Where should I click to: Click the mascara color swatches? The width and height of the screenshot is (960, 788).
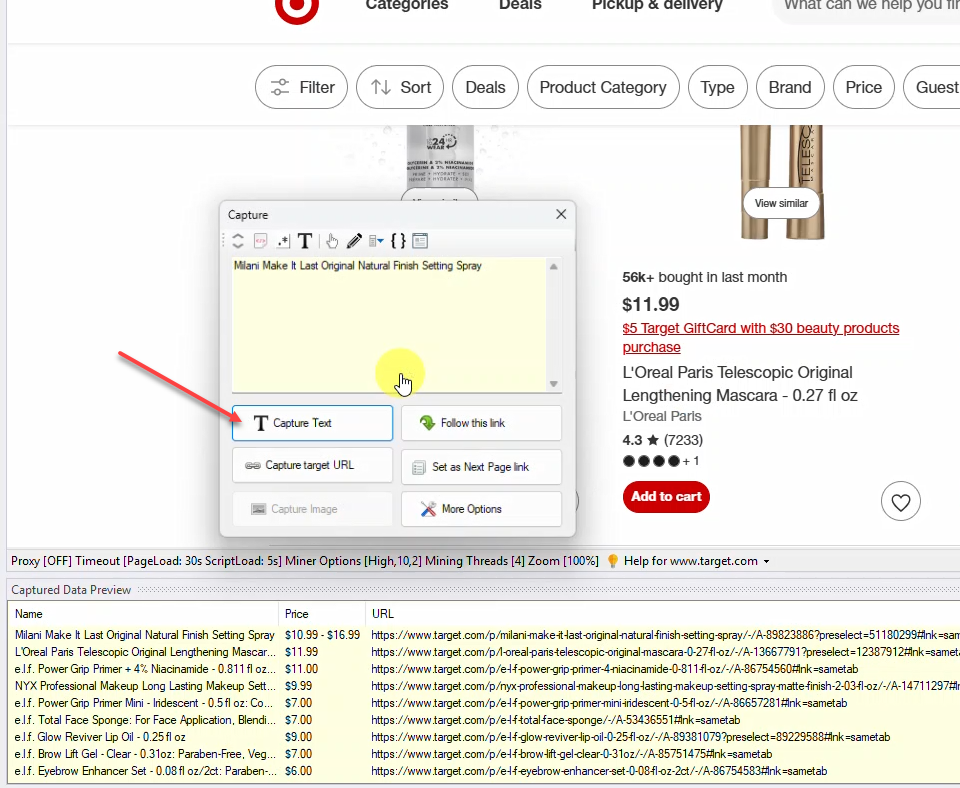pyautogui.click(x=661, y=461)
